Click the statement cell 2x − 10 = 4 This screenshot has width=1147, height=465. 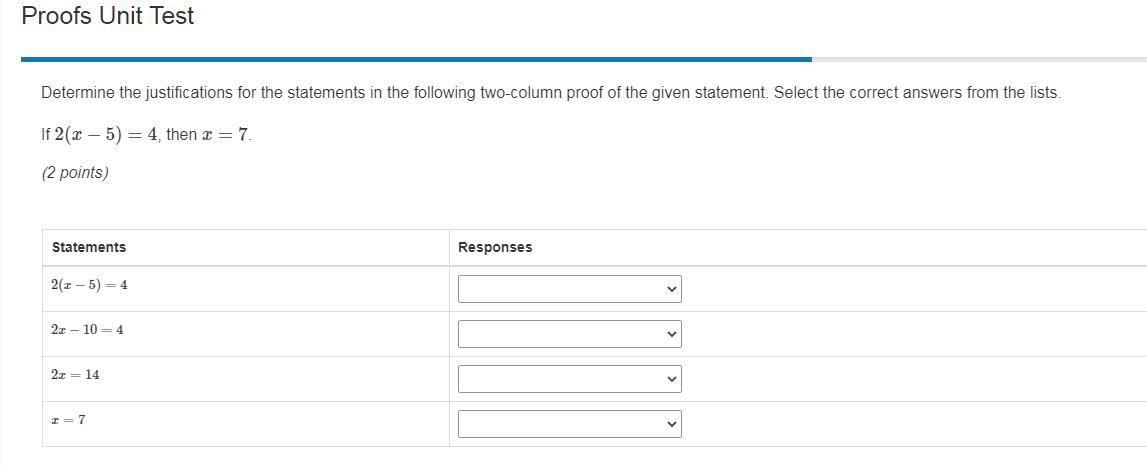pos(87,330)
